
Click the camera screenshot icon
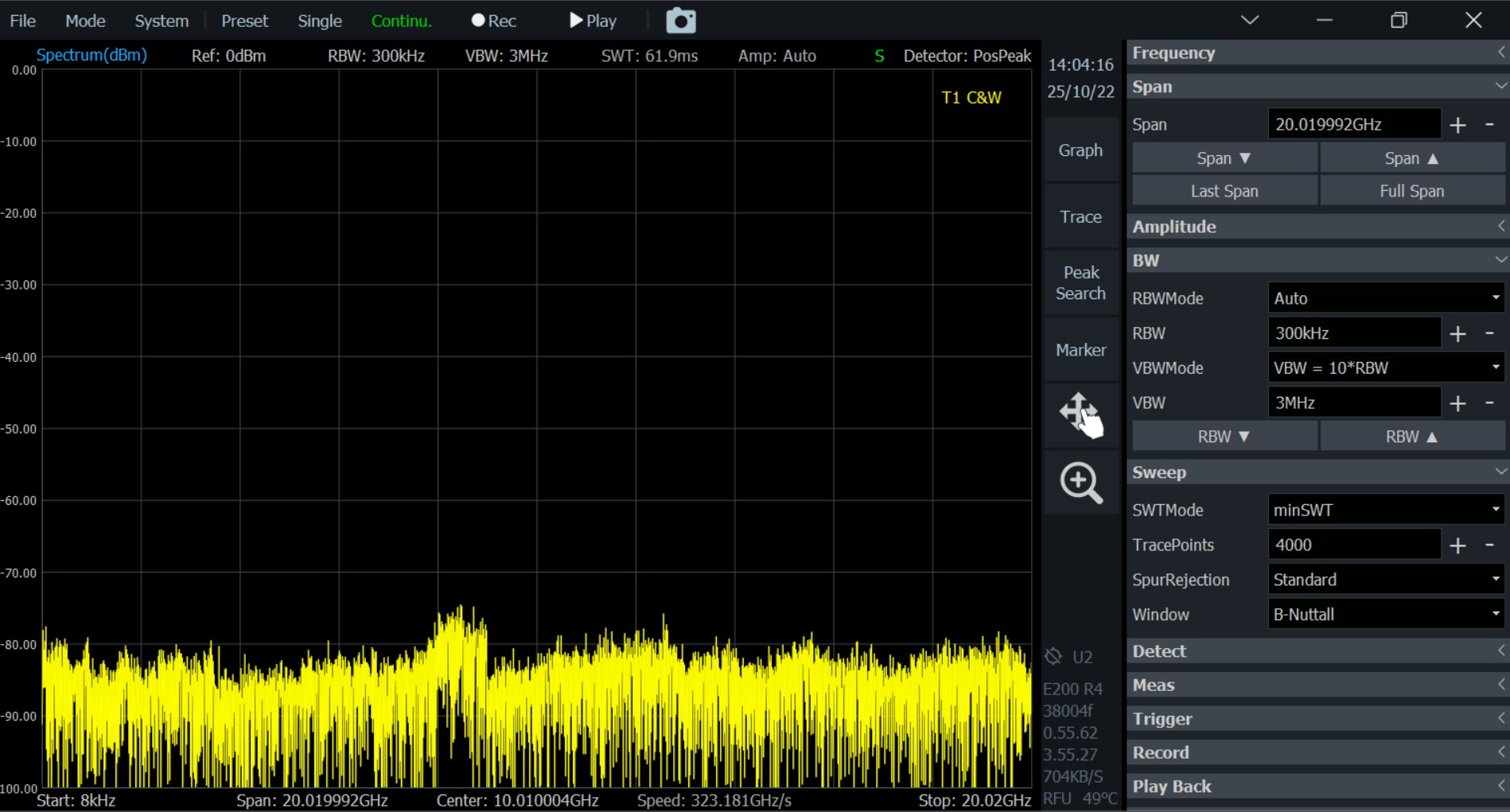click(x=680, y=21)
